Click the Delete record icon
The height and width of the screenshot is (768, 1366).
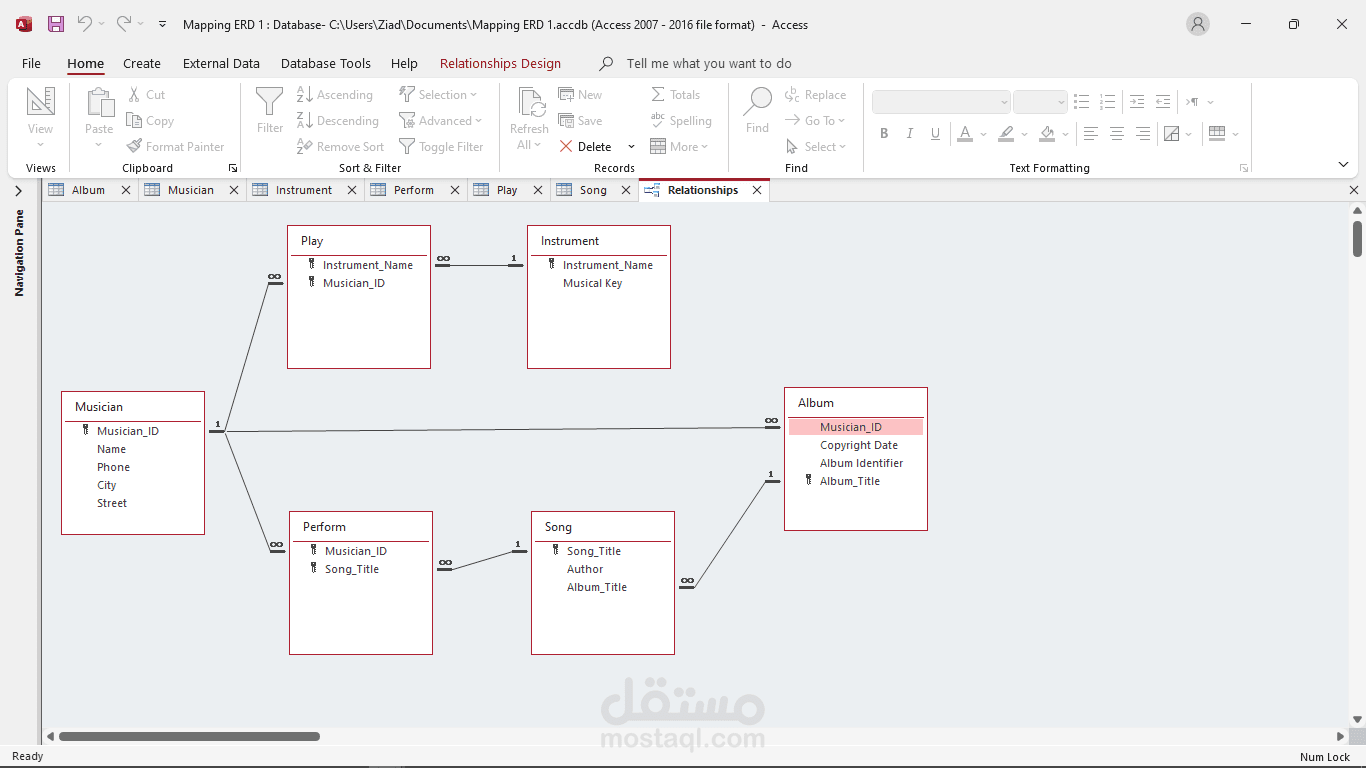click(566, 146)
